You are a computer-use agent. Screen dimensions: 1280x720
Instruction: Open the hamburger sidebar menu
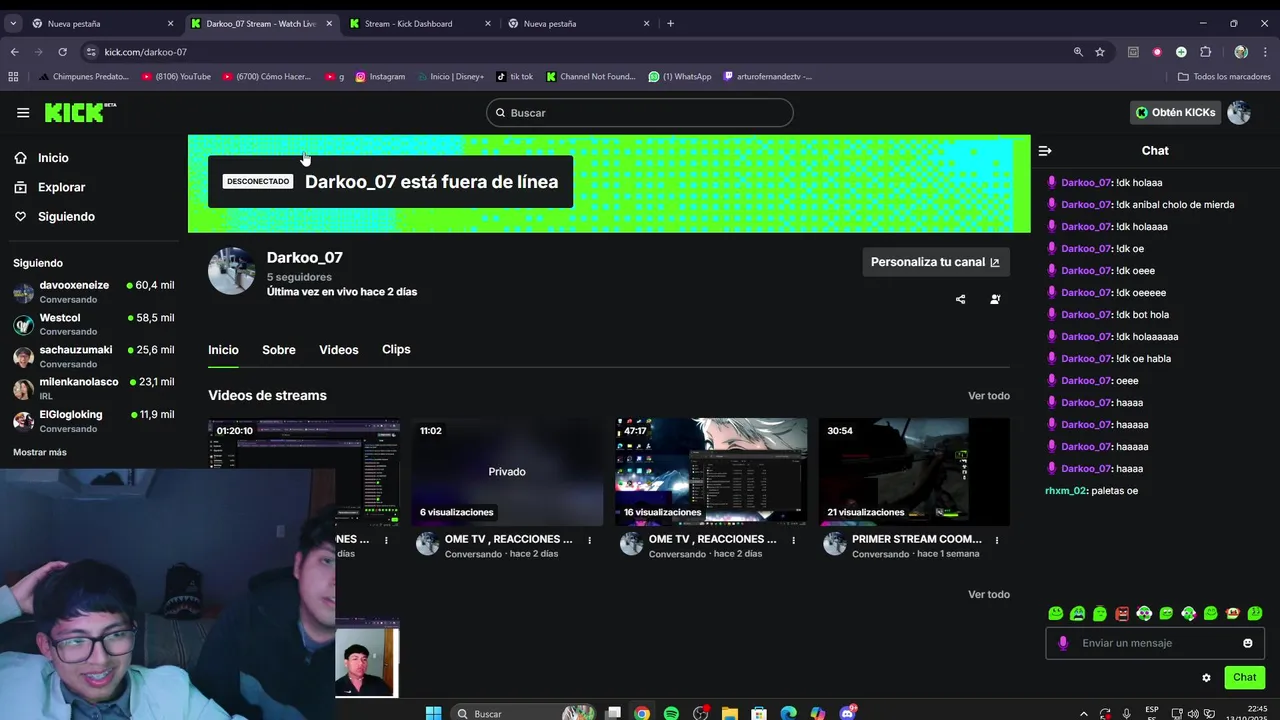click(23, 113)
